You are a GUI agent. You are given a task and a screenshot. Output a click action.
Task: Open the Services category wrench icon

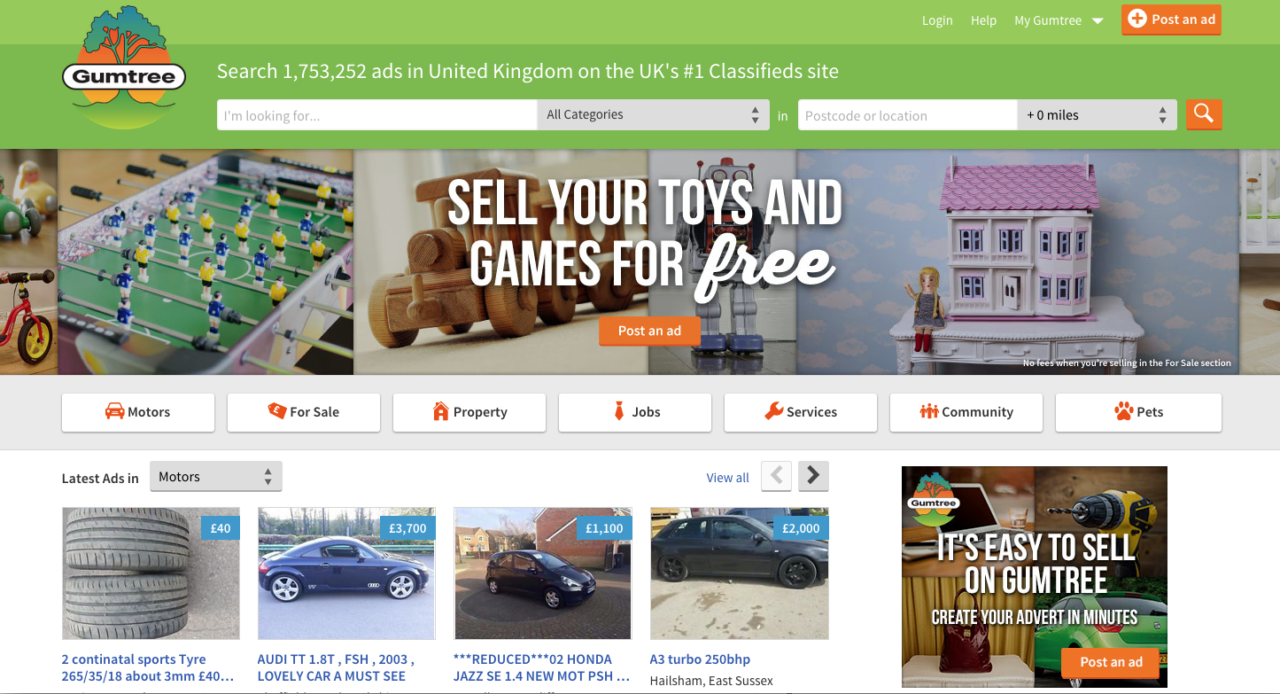click(773, 412)
